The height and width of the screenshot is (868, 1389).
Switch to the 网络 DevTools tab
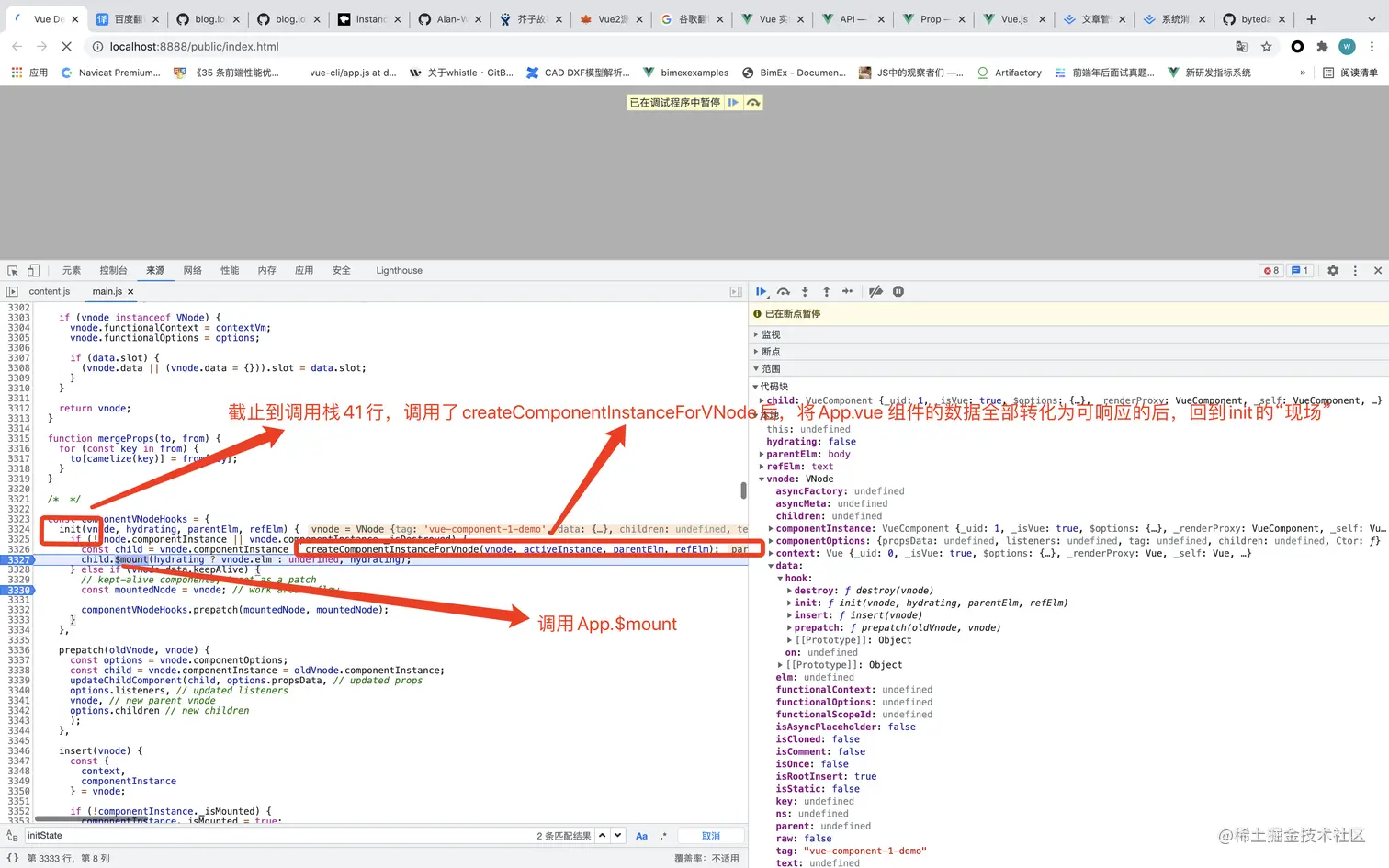pos(192,271)
